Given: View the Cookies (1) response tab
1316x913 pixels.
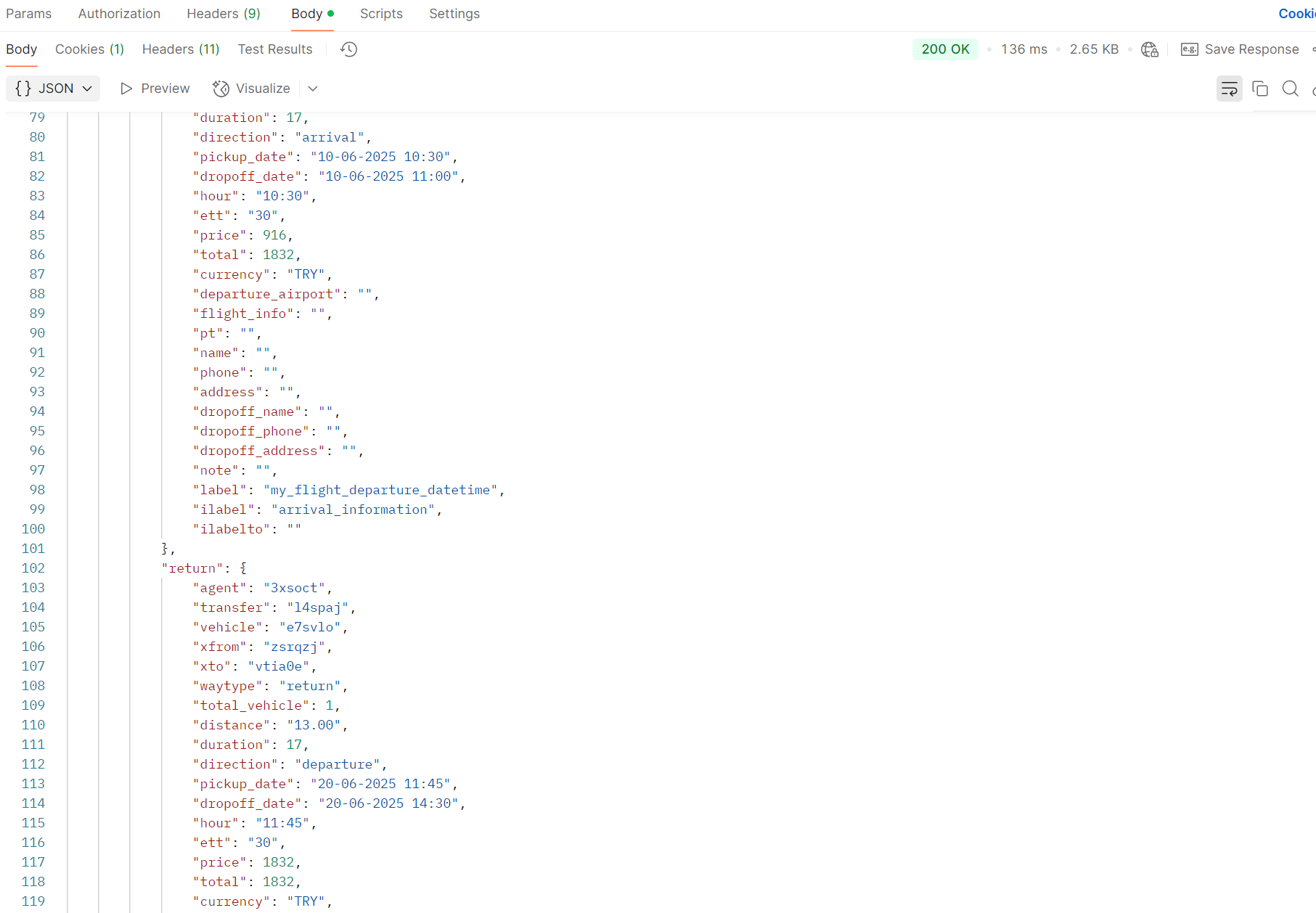Looking at the screenshot, I should 89,49.
